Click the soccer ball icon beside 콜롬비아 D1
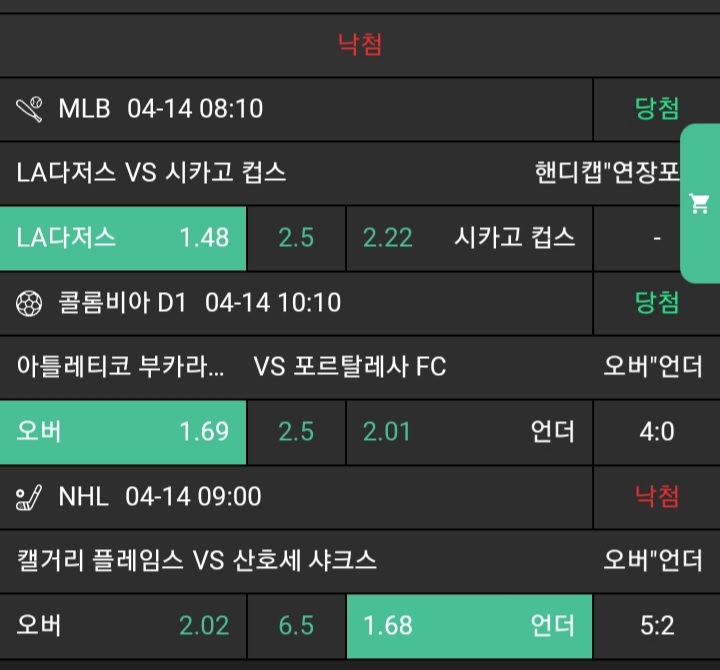This screenshot has height=670, width=720. point(30,303)
